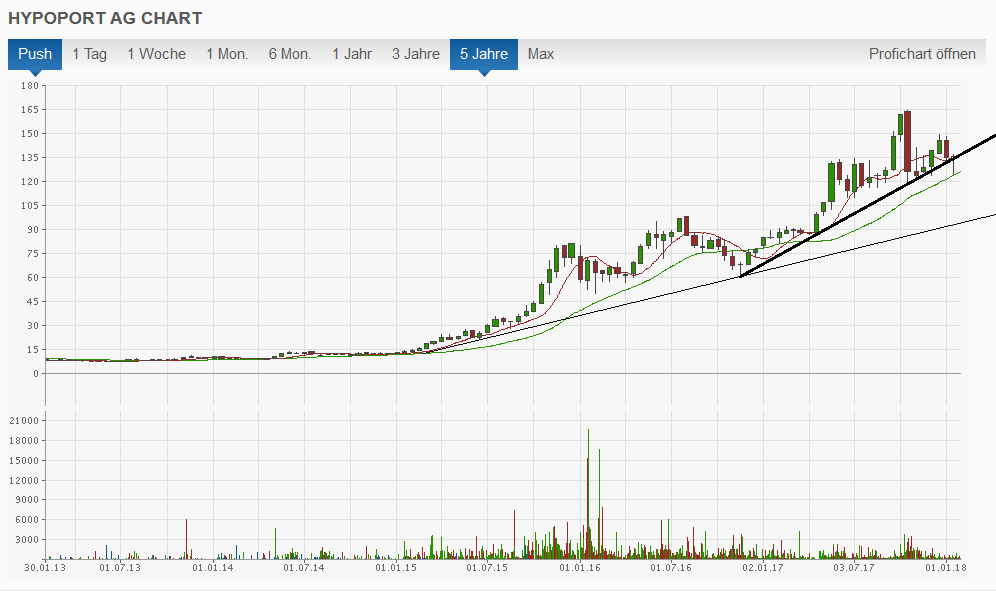
Task: Switch chart to 1 Woche range
Action: [x=156, y=54]
